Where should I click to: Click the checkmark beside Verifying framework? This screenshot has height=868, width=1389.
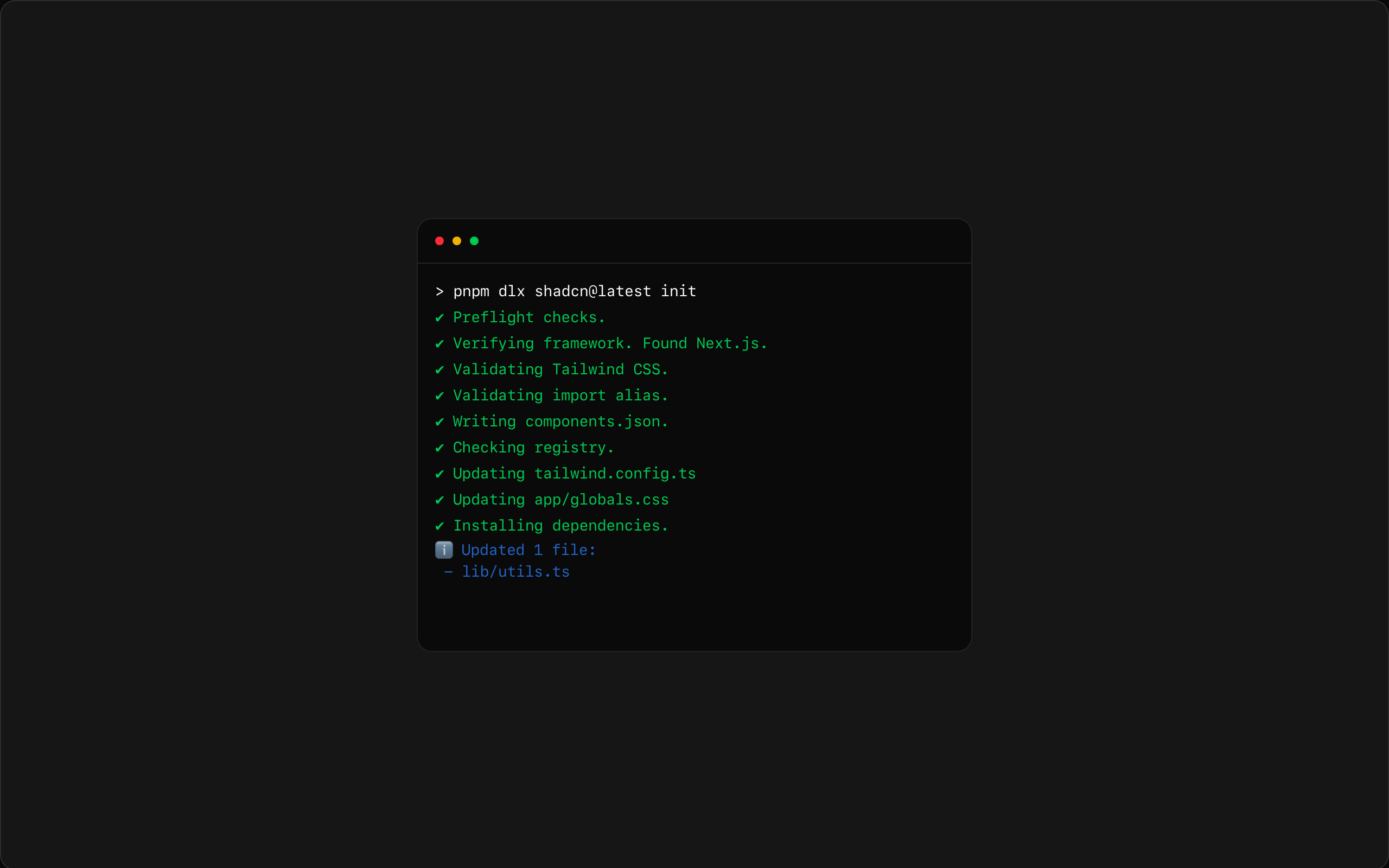point(439,343)
